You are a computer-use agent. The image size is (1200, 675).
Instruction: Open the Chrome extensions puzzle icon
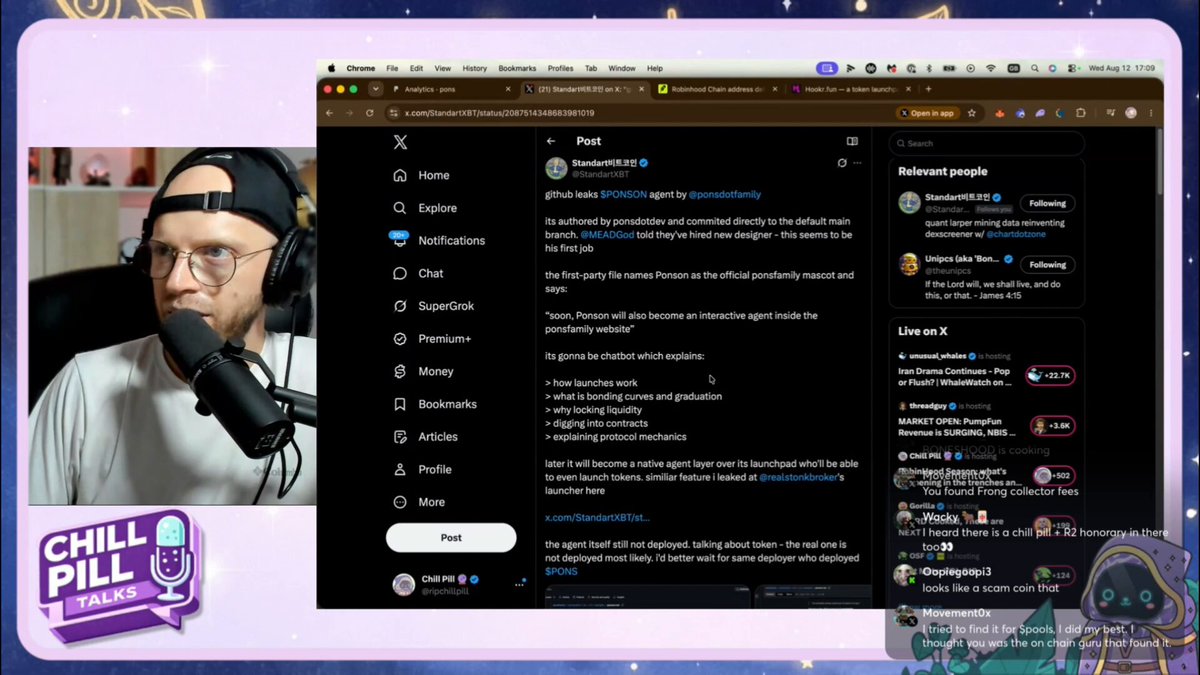point(1080,113)
